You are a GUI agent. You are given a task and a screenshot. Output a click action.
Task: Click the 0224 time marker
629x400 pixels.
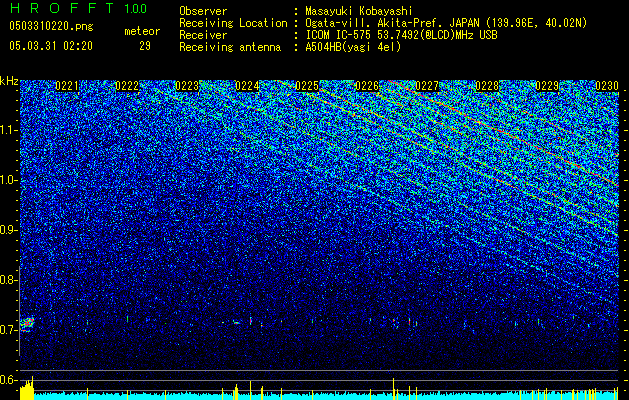[x=247, y=86]
